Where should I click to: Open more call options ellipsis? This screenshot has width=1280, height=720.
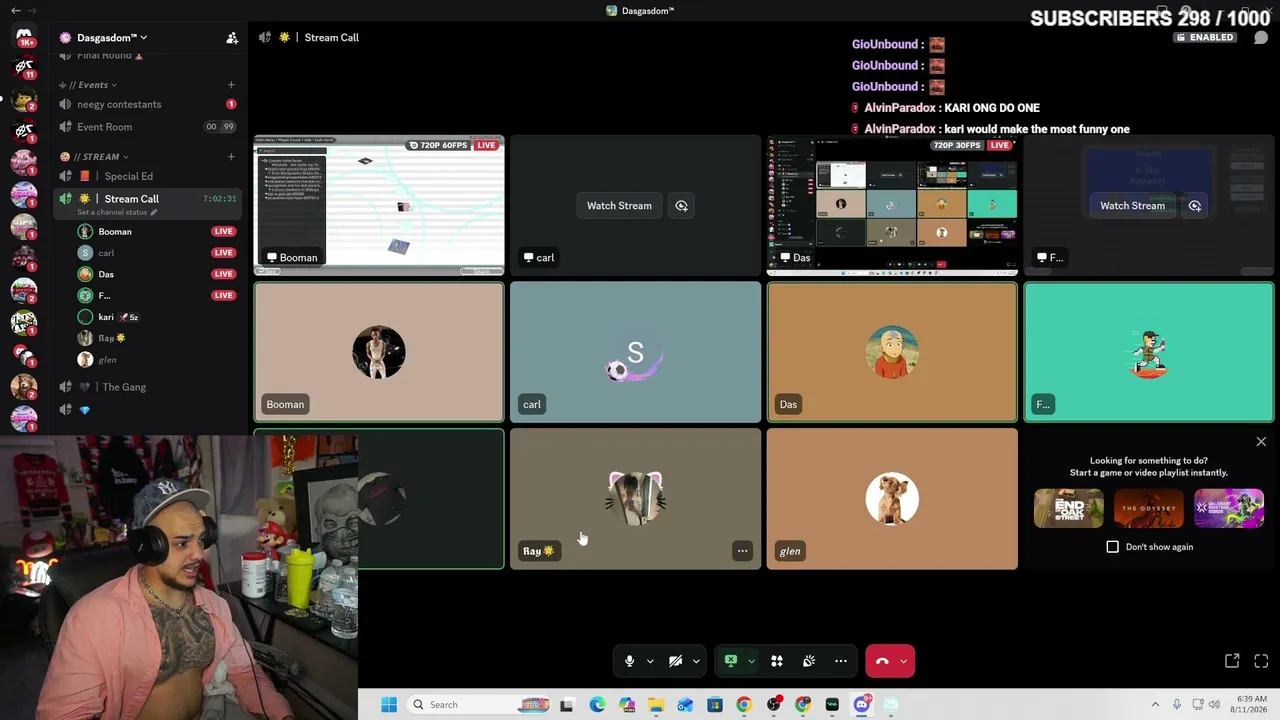coord(841,661)
